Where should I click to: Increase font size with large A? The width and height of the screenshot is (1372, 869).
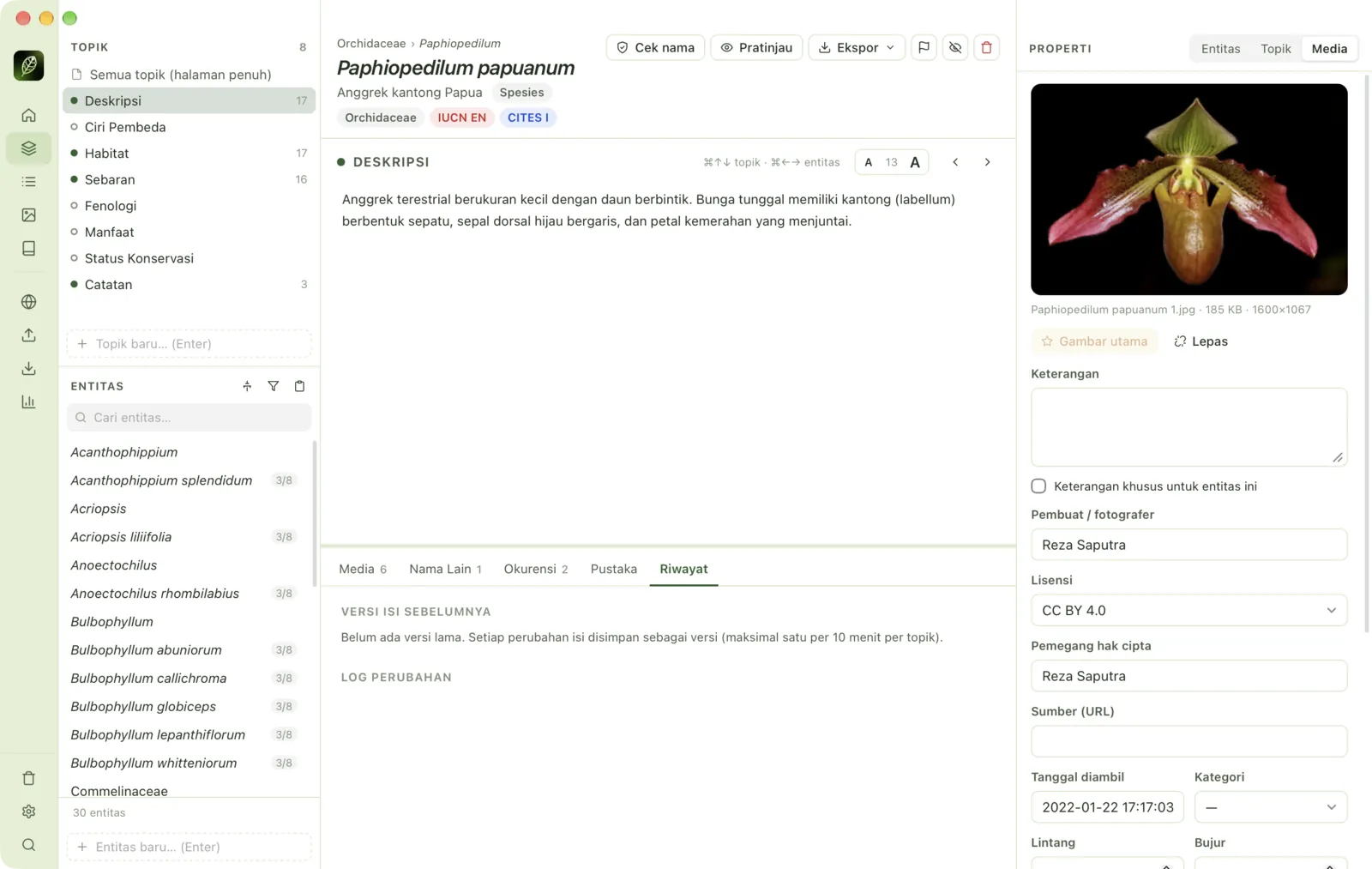tap(915, 162)
